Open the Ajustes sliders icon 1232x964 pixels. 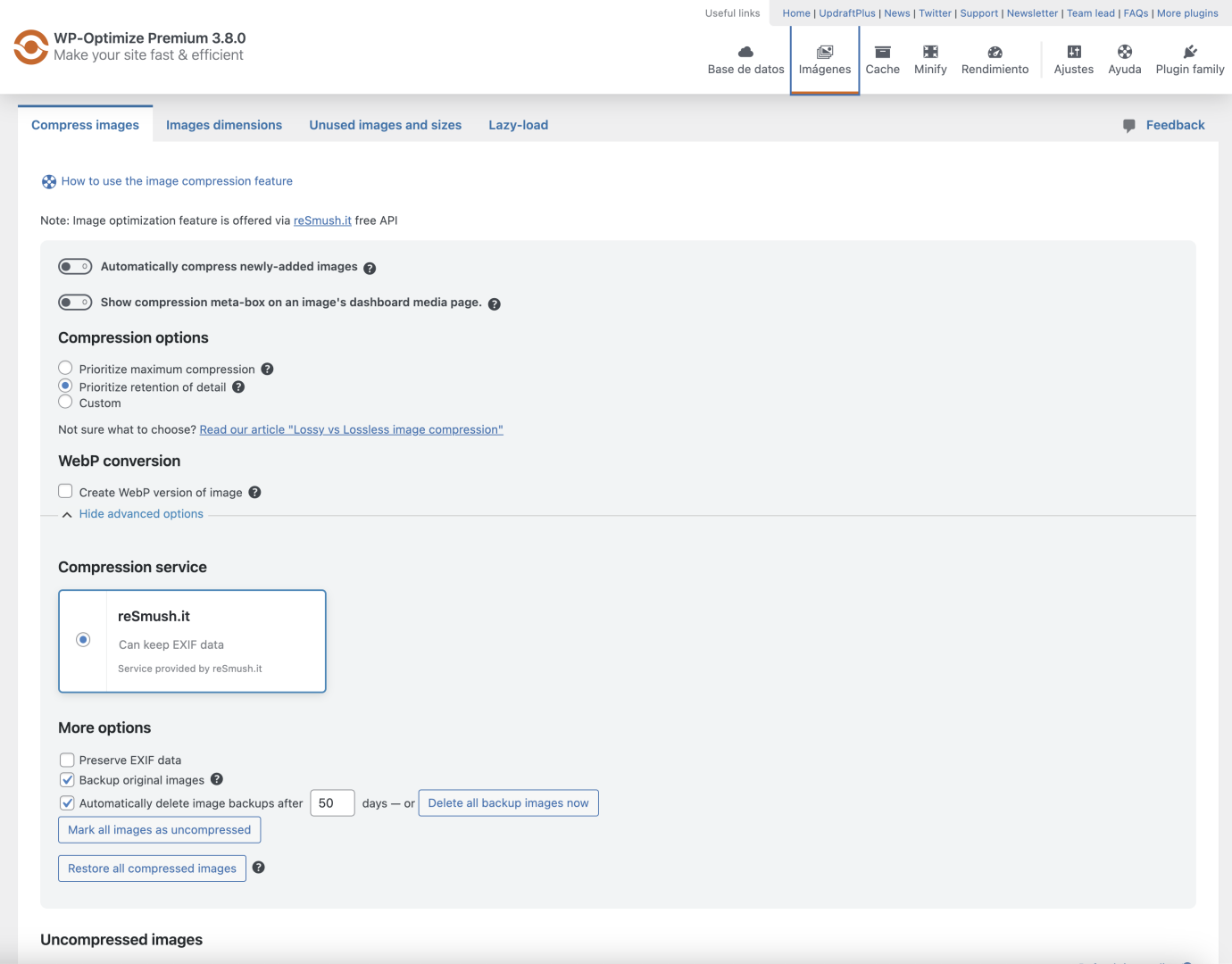coord(1074,52)
